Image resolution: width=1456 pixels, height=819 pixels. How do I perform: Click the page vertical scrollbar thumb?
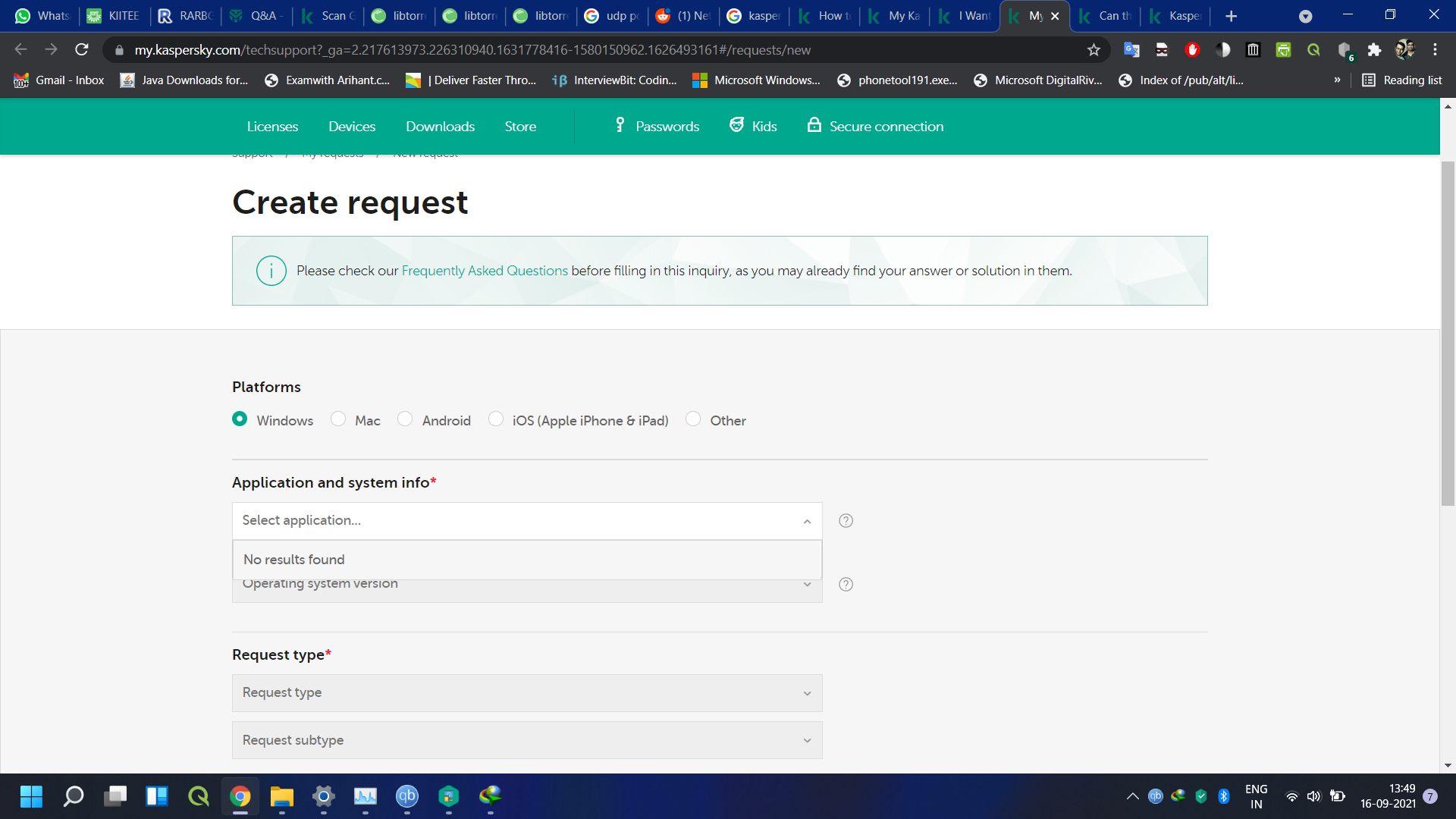(1448, 334)
